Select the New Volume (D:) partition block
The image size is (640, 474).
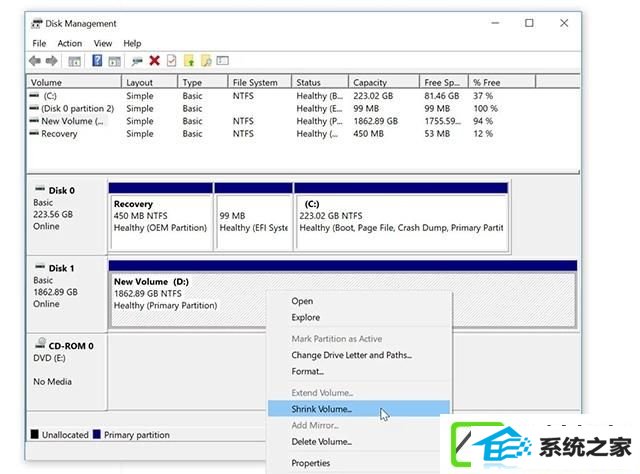click(343, 294)
